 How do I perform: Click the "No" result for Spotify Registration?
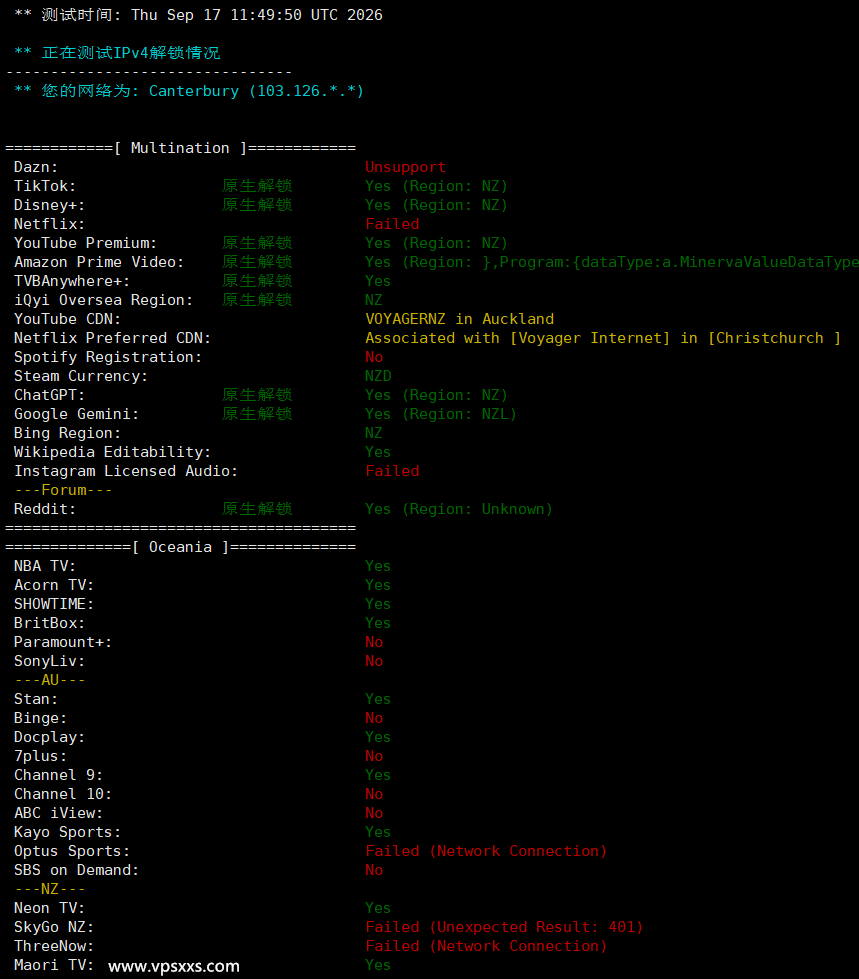click(x=374, y=357)
